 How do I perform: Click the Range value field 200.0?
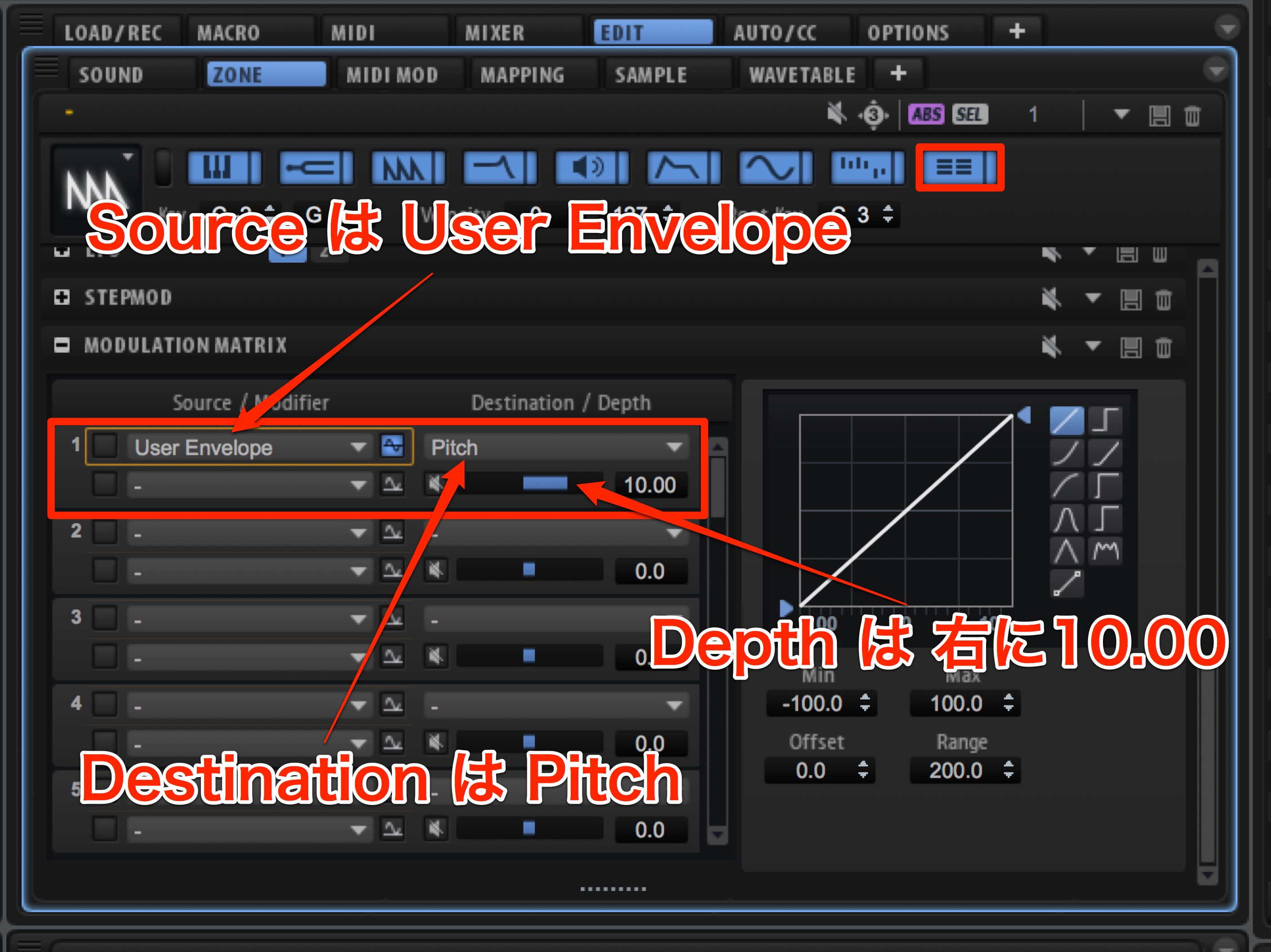click(x=965, y=770)
